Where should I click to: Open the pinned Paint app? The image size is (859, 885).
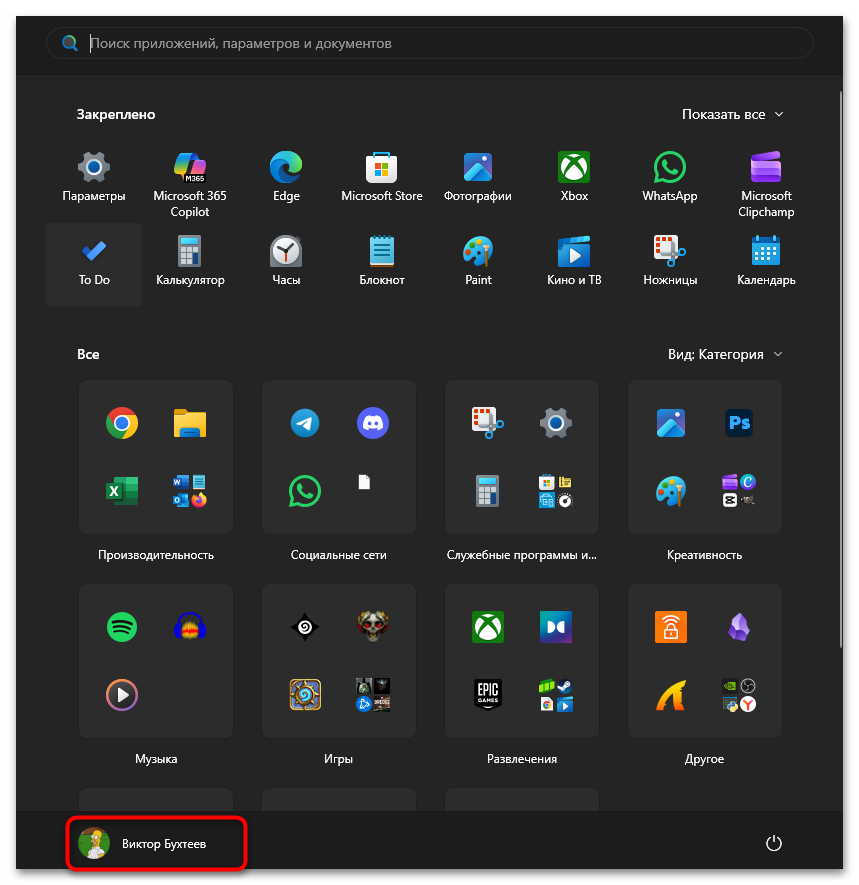point(477,261)
